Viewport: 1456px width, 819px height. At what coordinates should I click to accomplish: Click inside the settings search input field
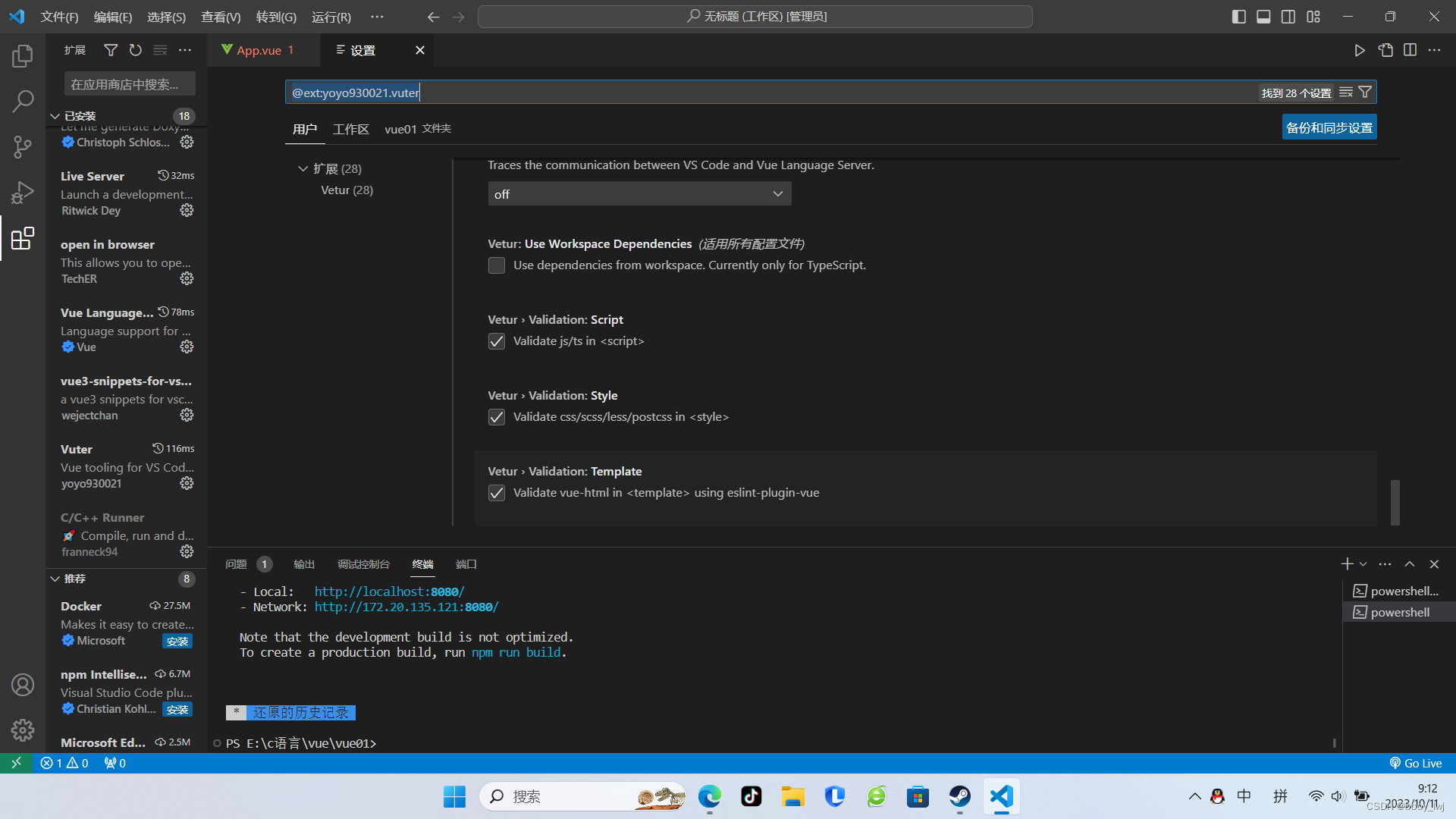[682, 92]
